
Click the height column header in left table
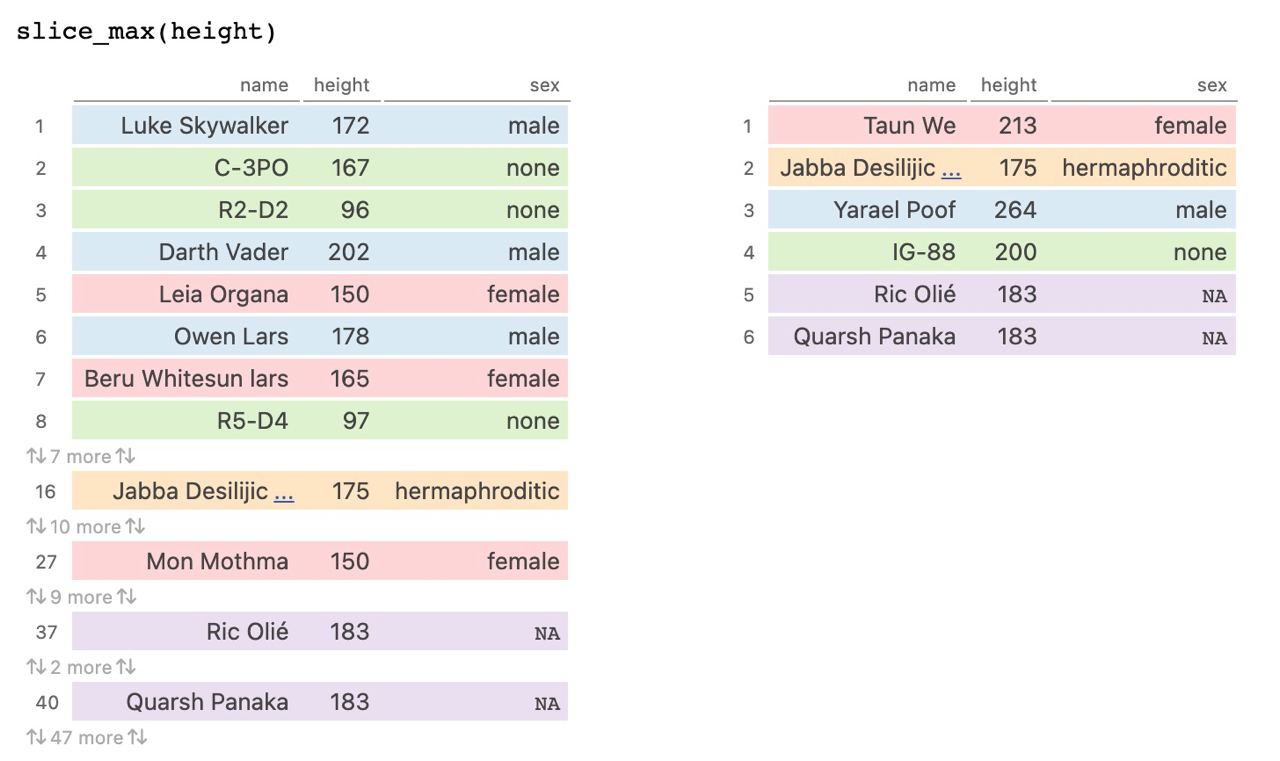341,86
